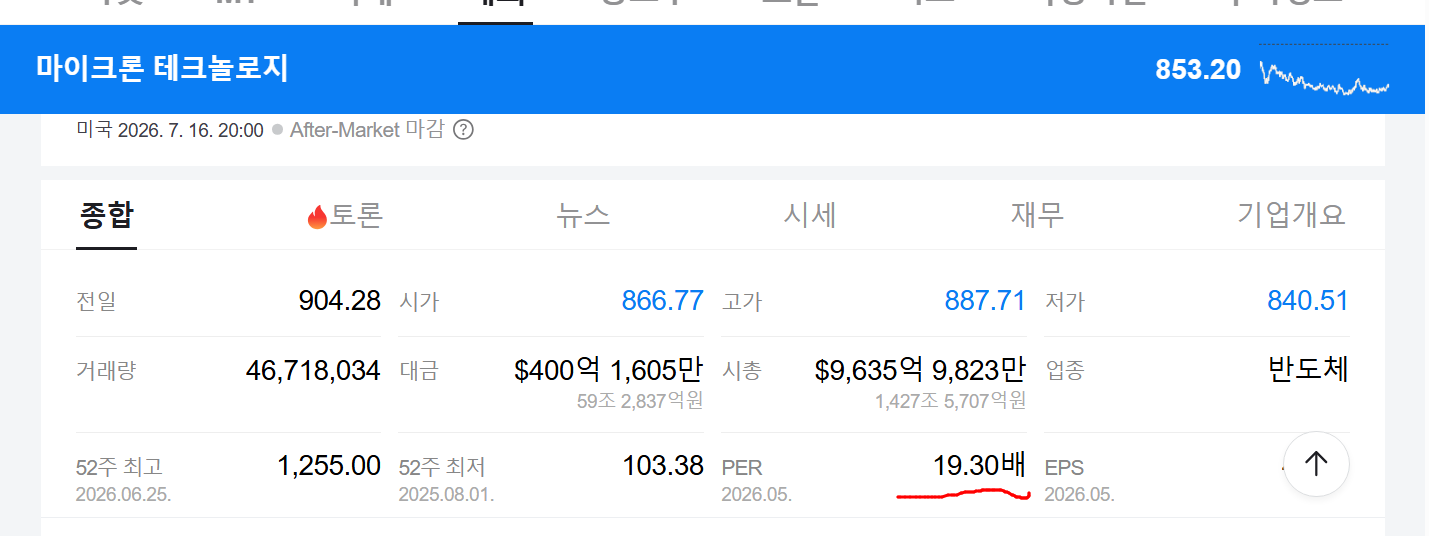Open the After-Market help question mark icon
The width and height of the screenshot is (1429, 536).
(x=463, y=130)
